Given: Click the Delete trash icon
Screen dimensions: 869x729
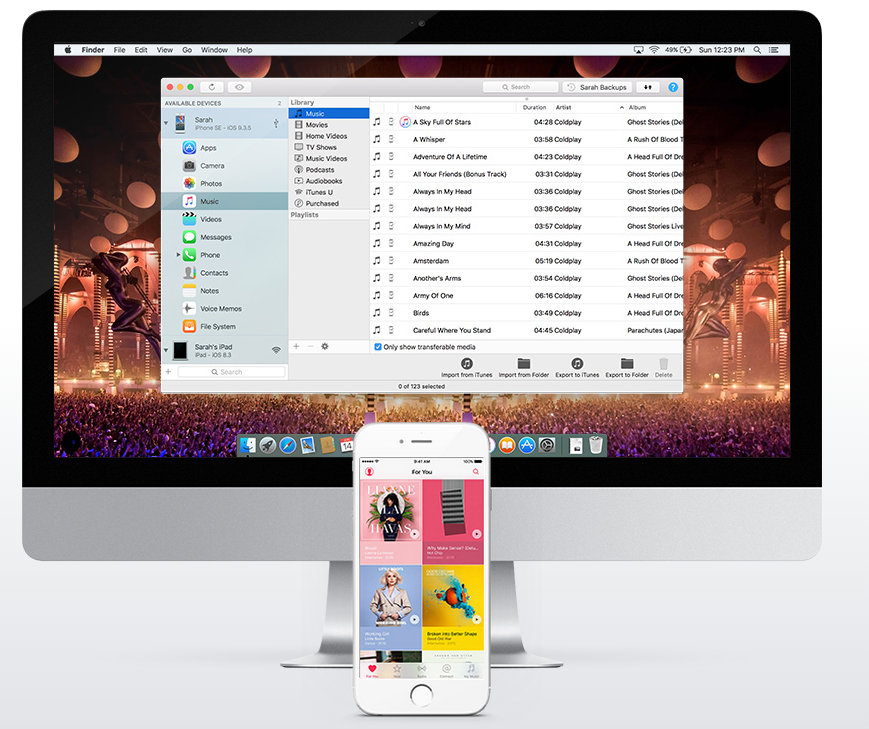Looking at the screenshot, I should tap(663, 364).
